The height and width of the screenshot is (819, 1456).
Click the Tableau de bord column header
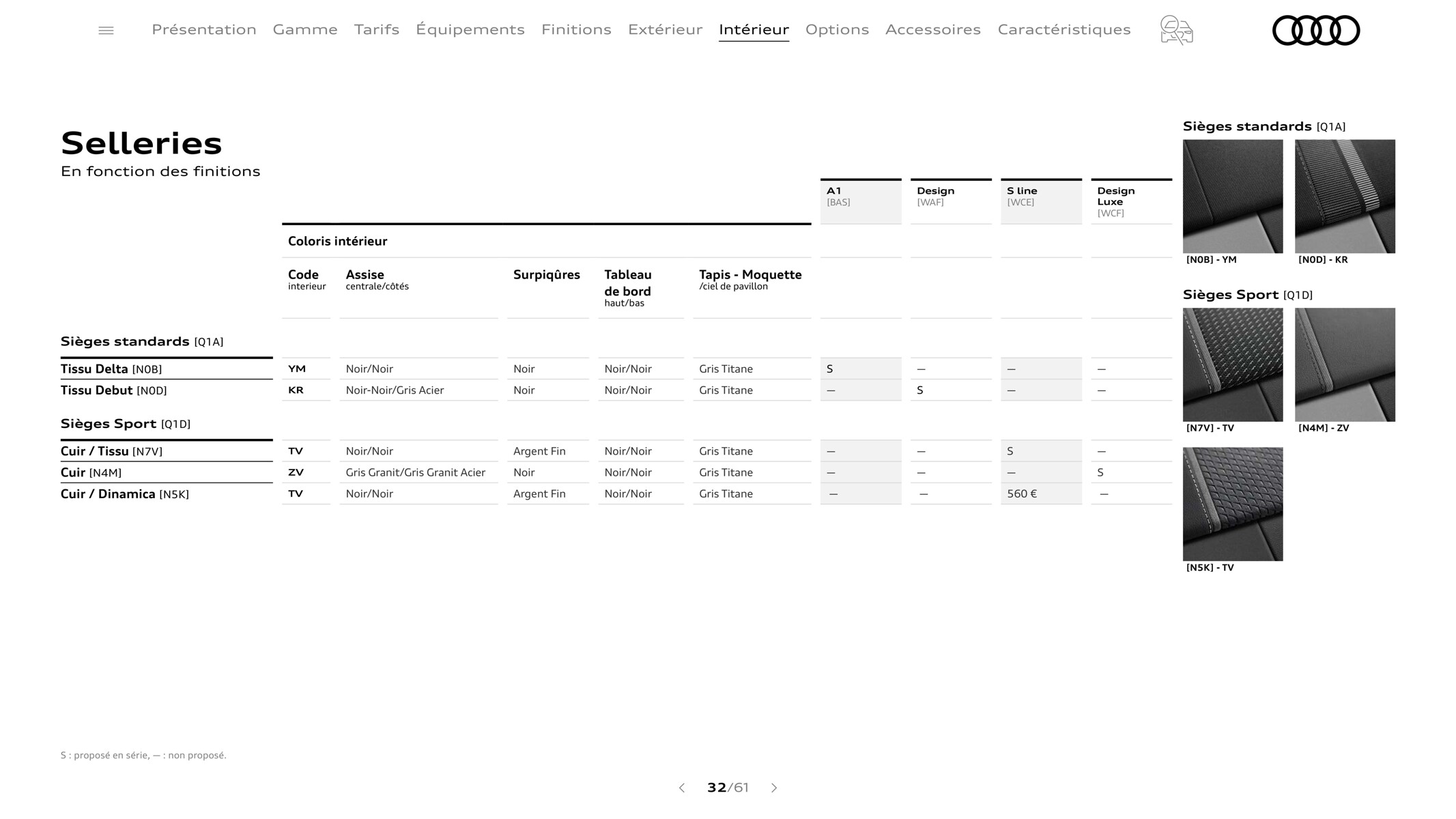pos(628,287)
